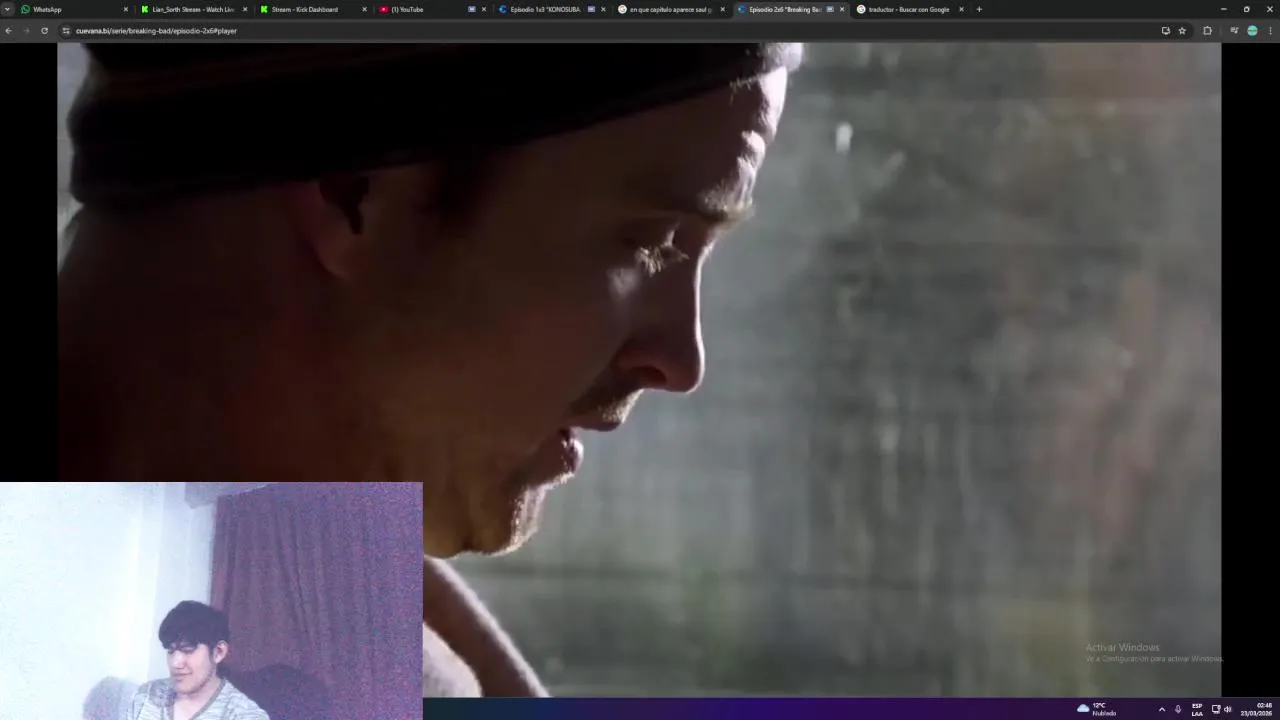Go back to the previous page
1280x720 pixels.
(x=8, y=31)
